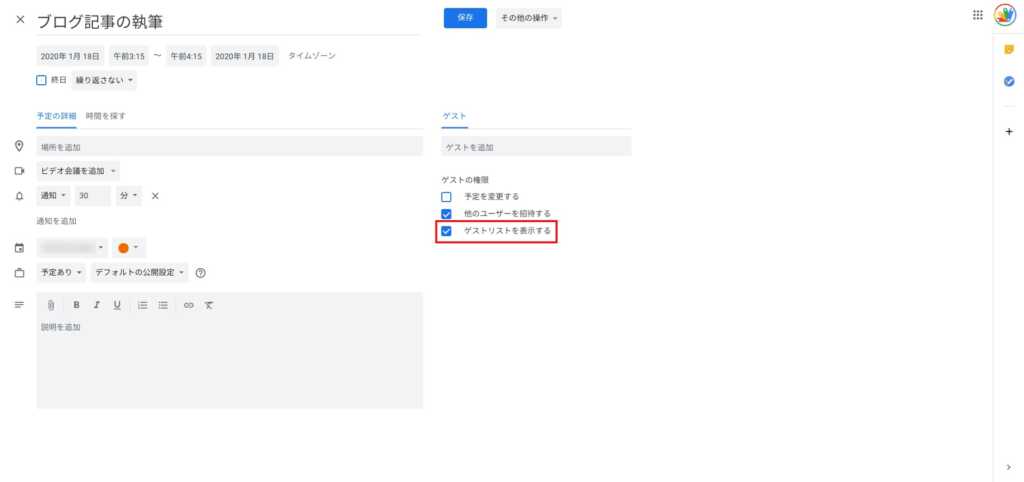The height and width of the screenshot is (482, 1024).
Task: Switch to the 予定の詳細 tab
Action: tap(56, 116)
